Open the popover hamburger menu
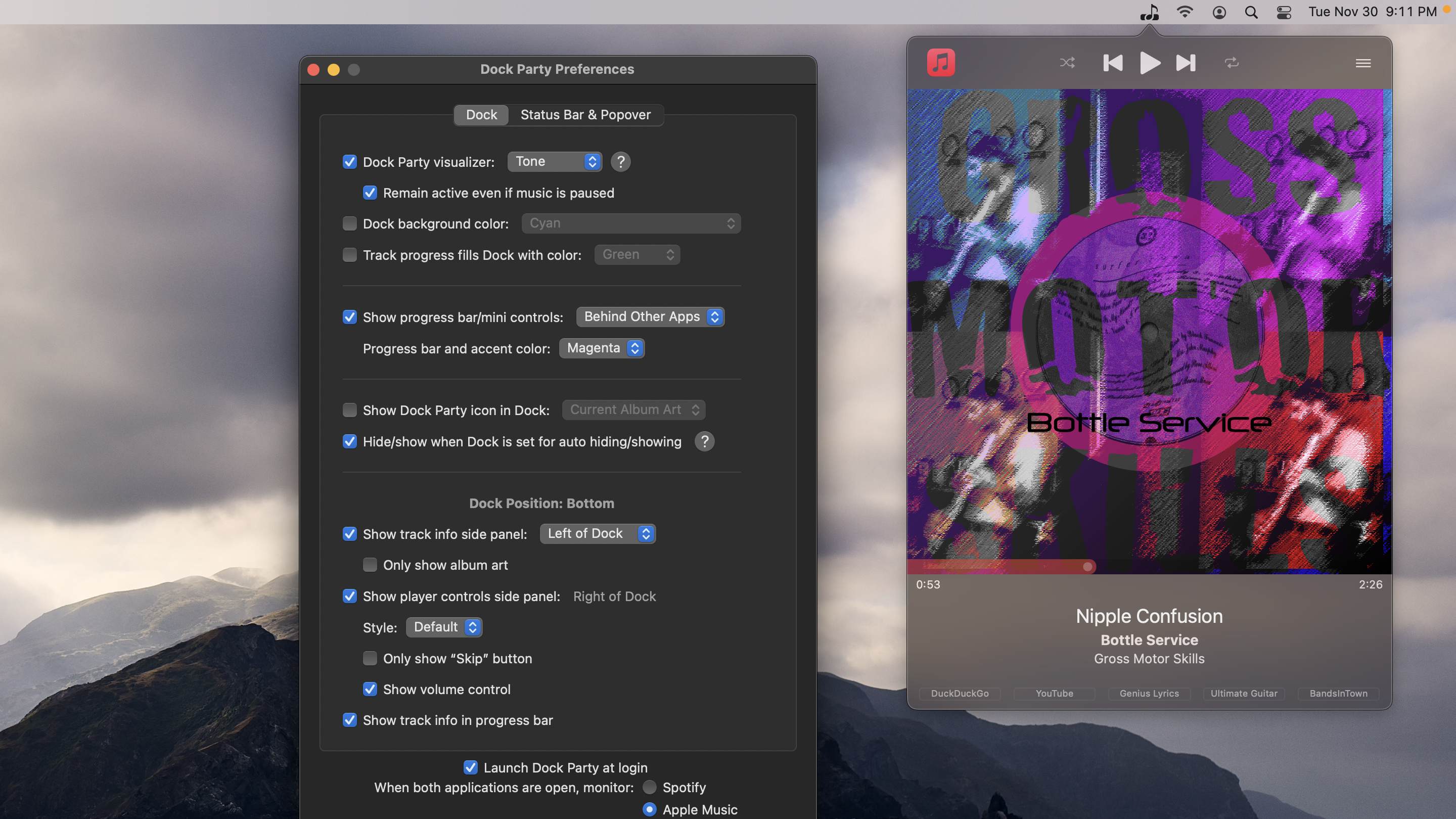1456x819 pixels. [1363, 63]
